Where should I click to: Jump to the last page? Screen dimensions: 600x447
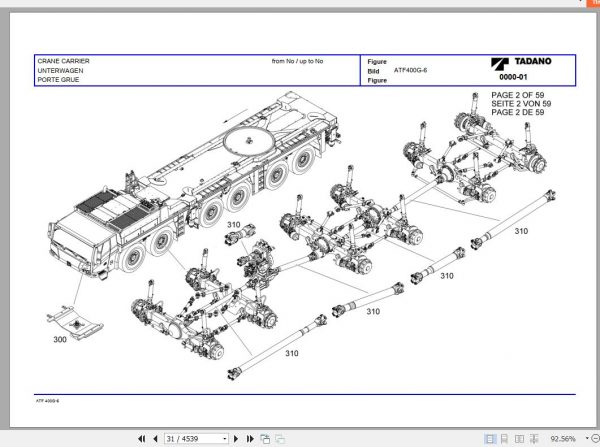point(250,439)
